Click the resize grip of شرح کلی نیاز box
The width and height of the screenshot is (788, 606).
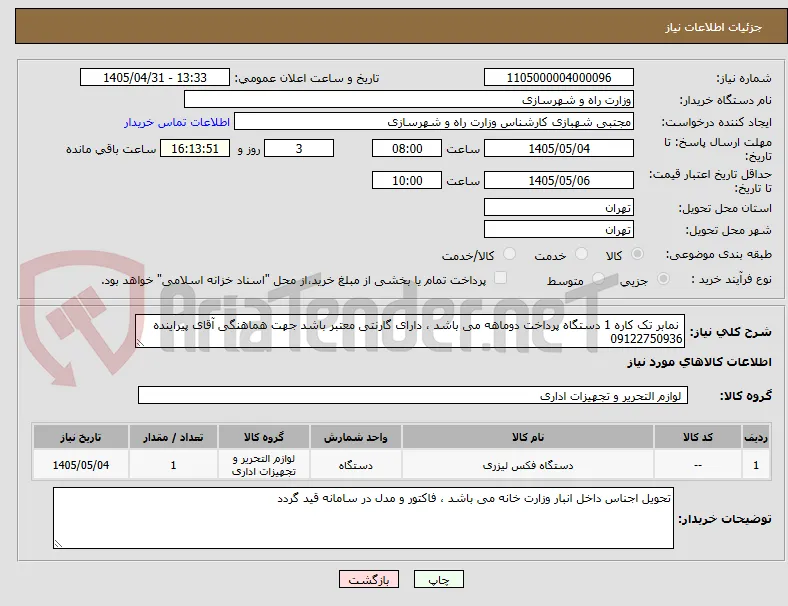pos(140,343)
